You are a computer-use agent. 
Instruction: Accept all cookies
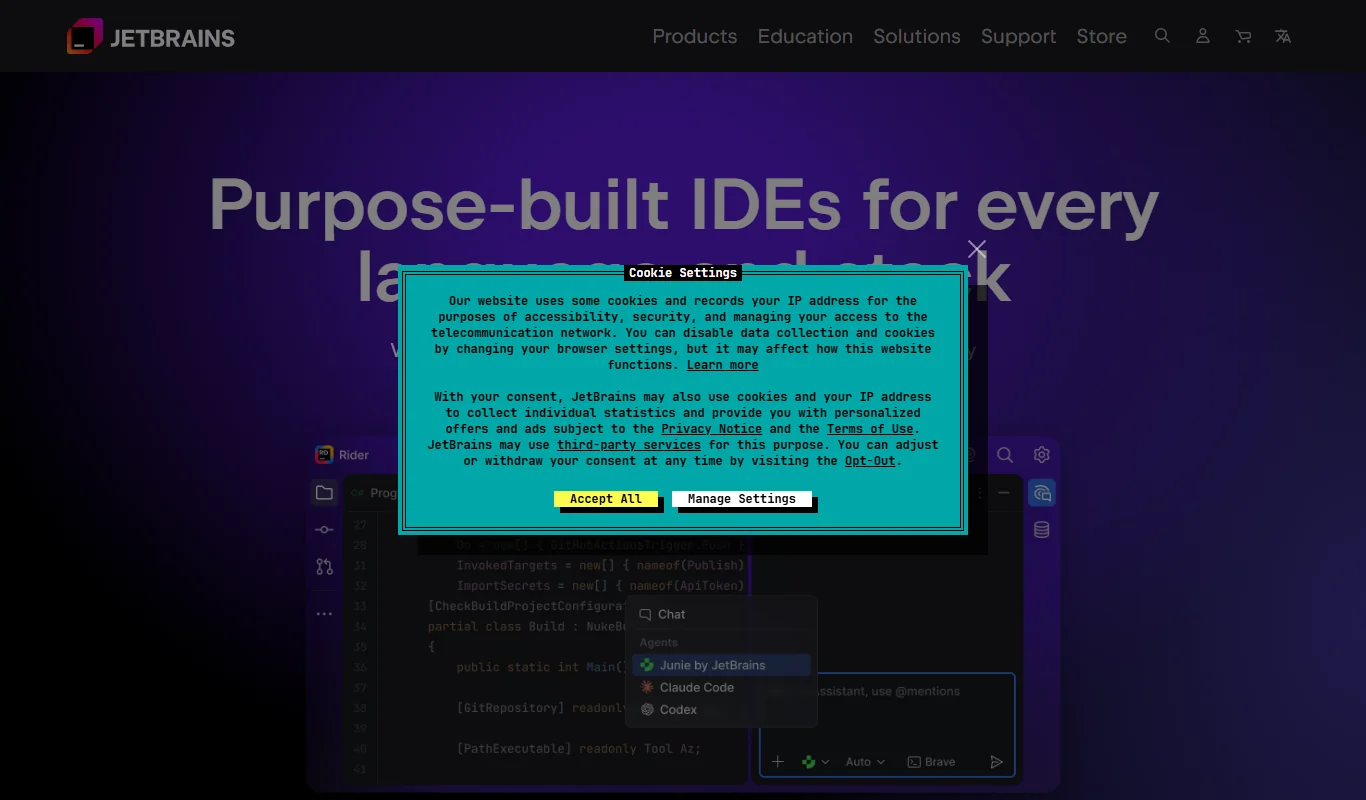[x=606, y=499]
